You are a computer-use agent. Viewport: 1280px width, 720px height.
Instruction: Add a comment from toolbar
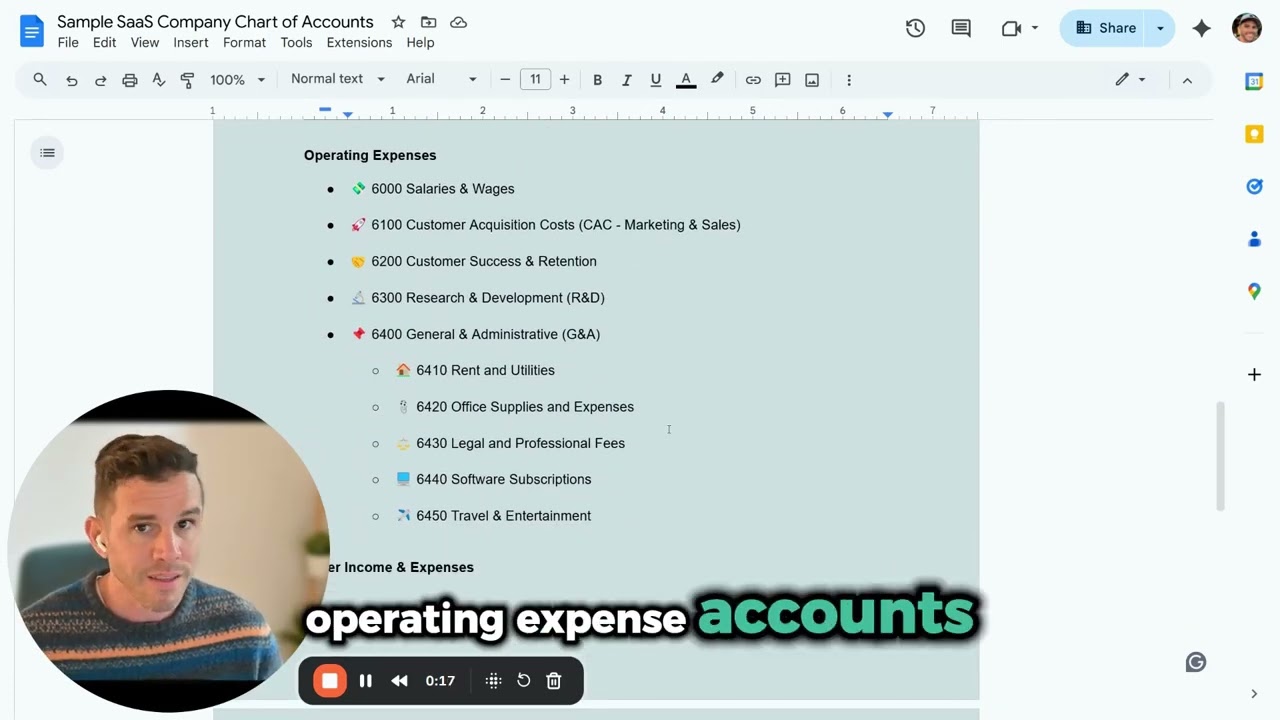coord(783,80)
